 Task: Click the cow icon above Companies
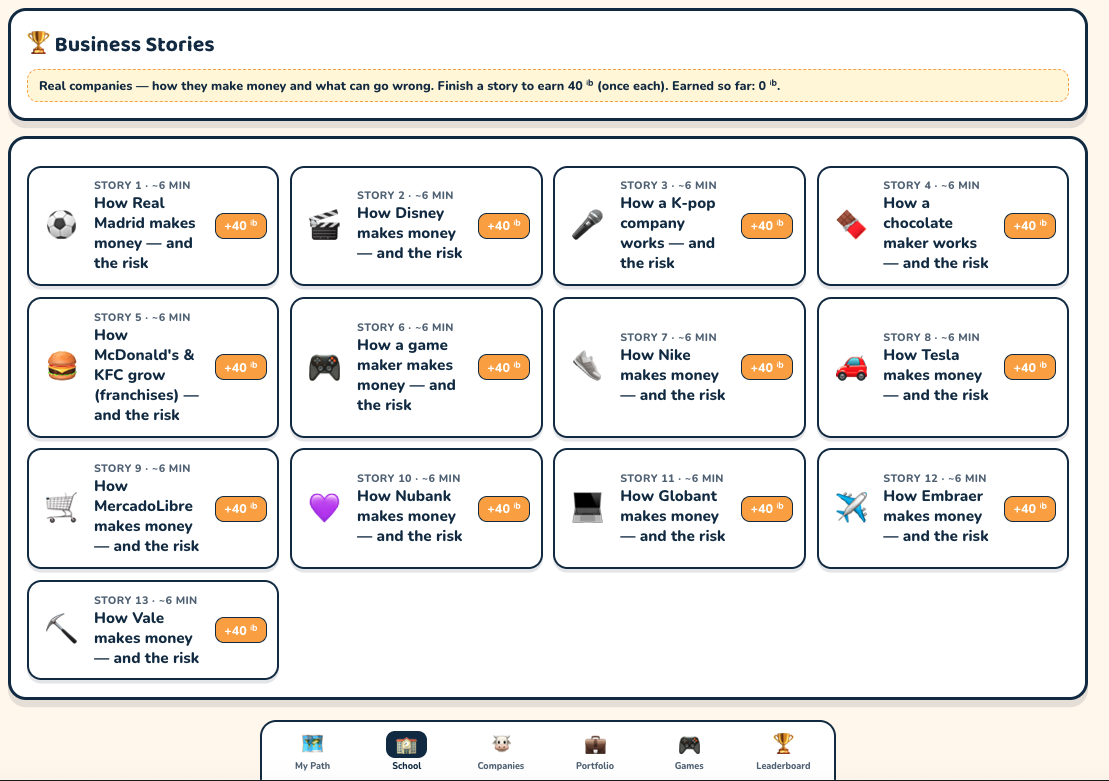tap(501, 744)
